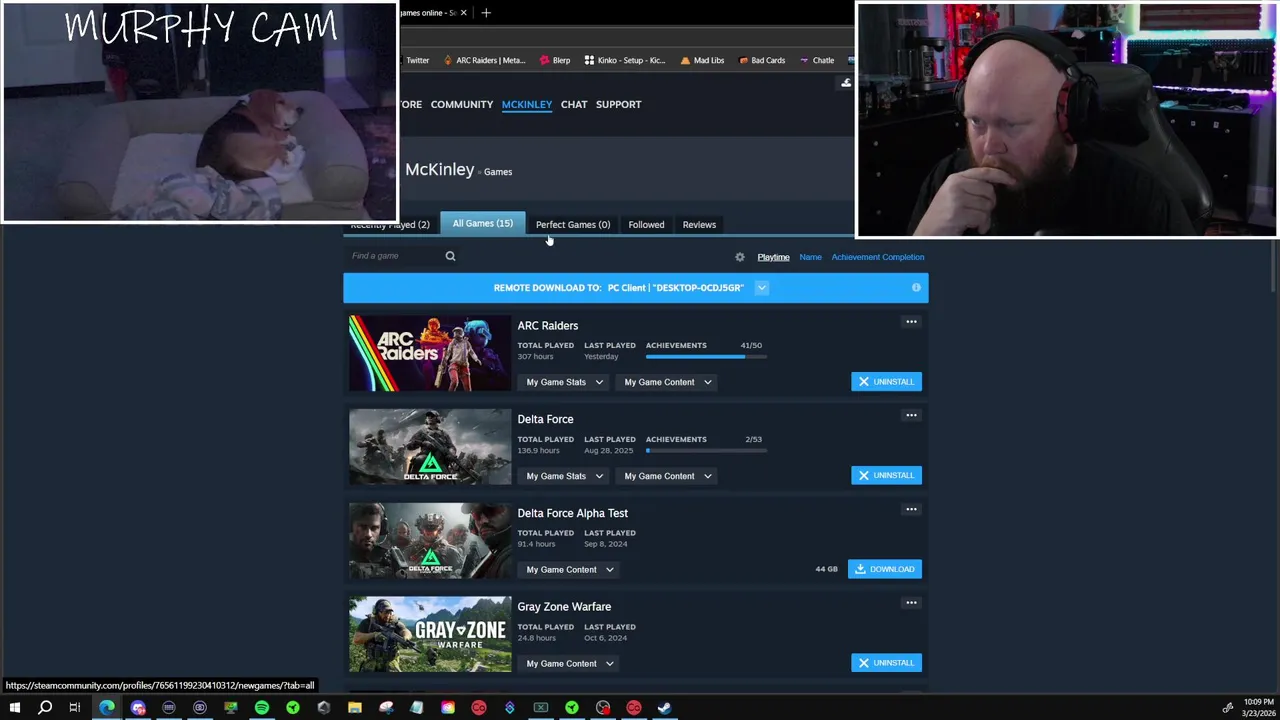Uninstall Delta Force

tap(886, 476)
